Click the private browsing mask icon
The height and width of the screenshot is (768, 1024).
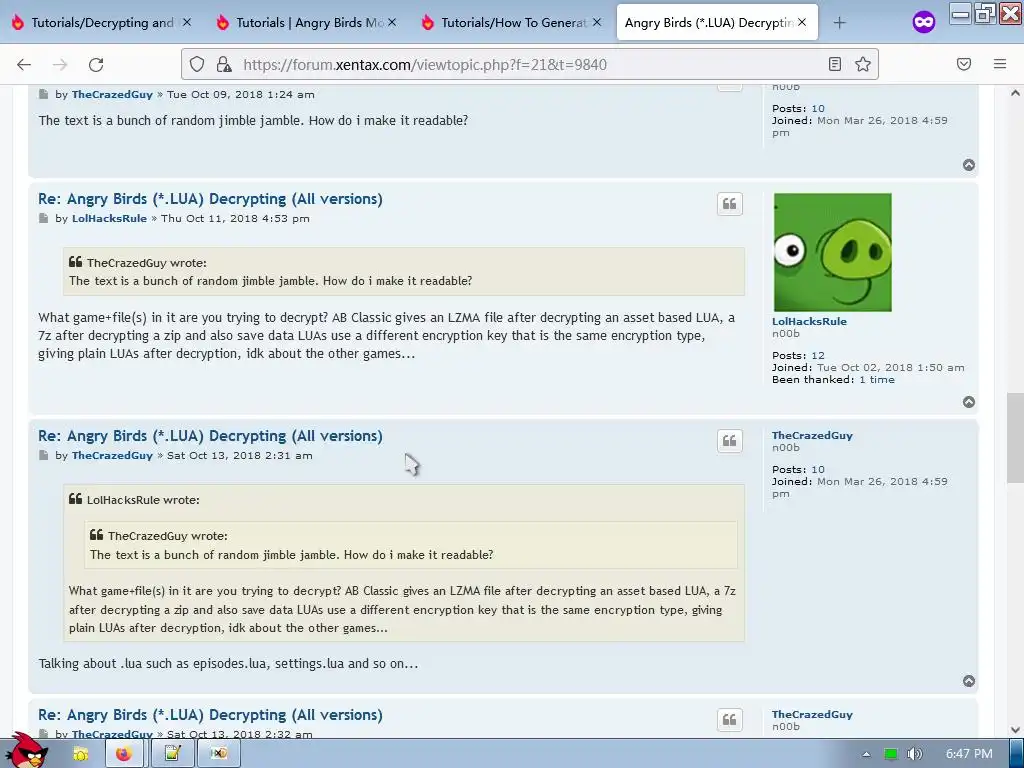pyautogui.click(x=923, y=23)
